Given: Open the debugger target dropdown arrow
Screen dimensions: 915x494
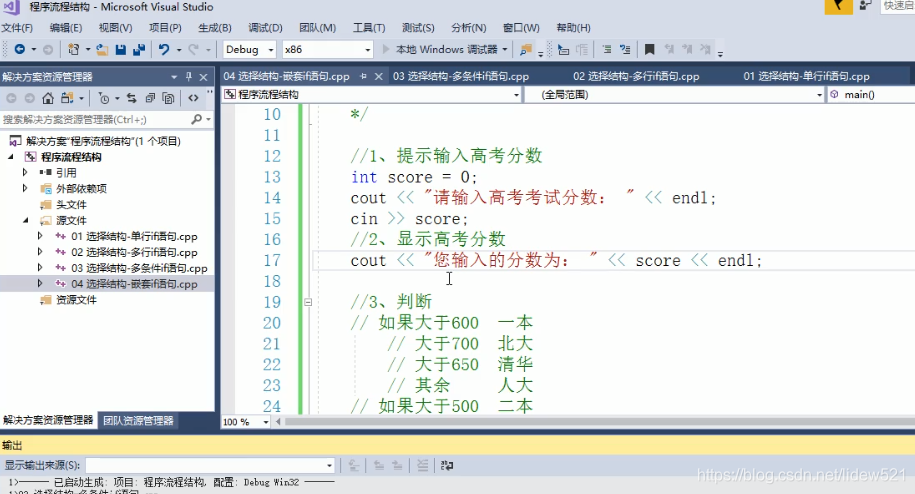Looking at the screenshot, I should click(x=505, y=50).
